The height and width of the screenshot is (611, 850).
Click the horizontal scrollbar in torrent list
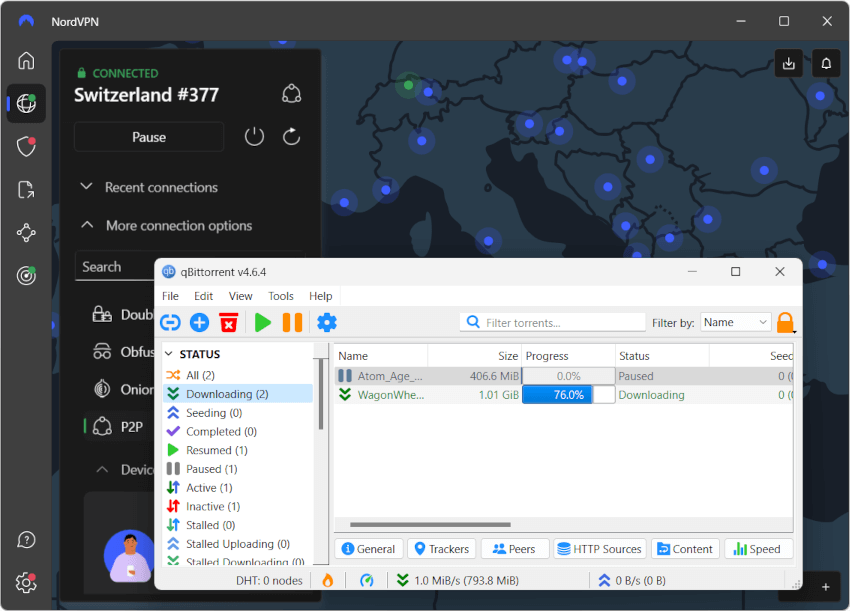click(430, 525)
